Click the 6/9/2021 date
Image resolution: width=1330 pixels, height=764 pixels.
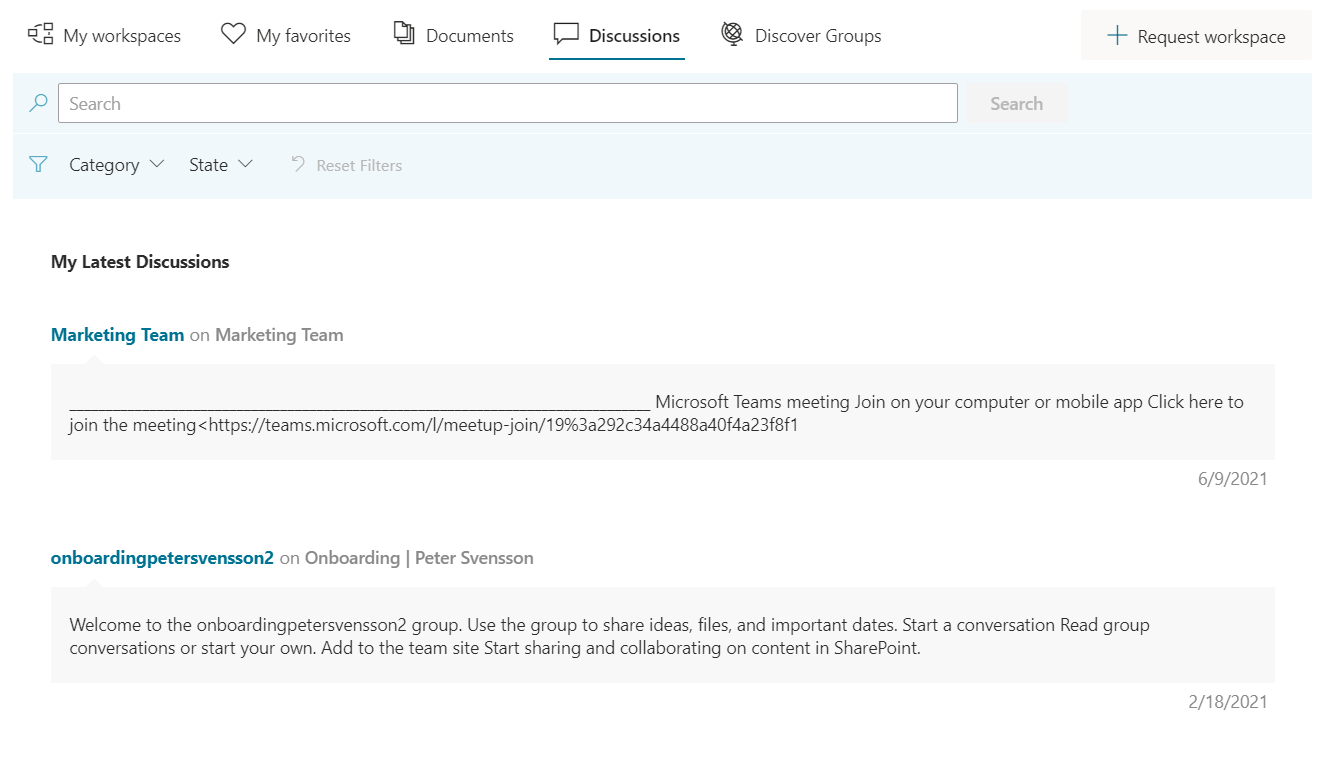pyautogui.click(x=1232, y=479)
